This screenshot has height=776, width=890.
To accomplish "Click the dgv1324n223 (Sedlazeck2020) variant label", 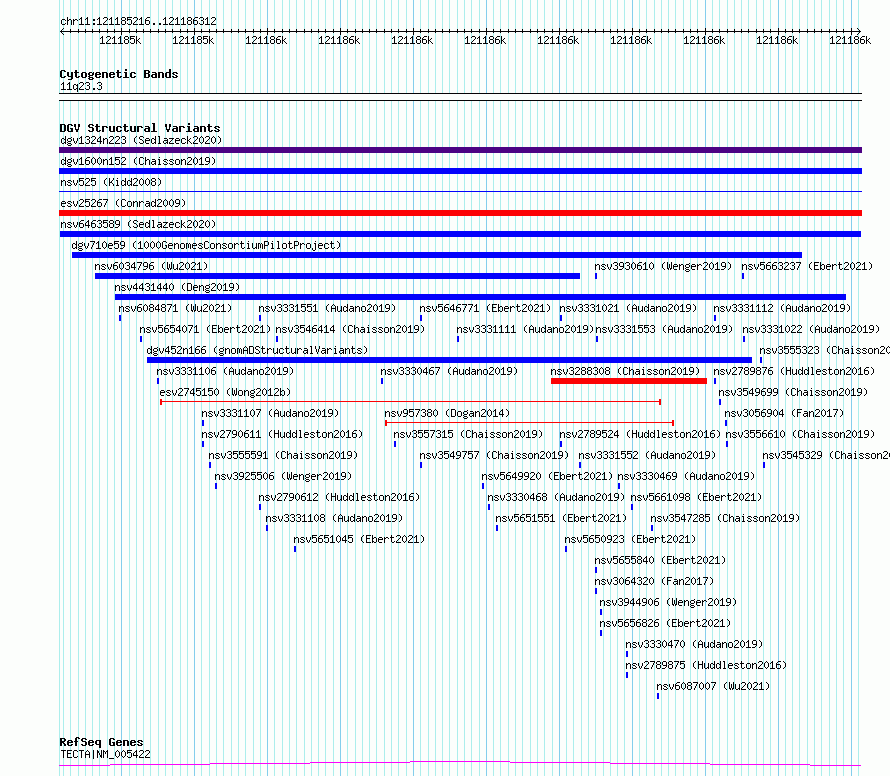I will point(141,140).
